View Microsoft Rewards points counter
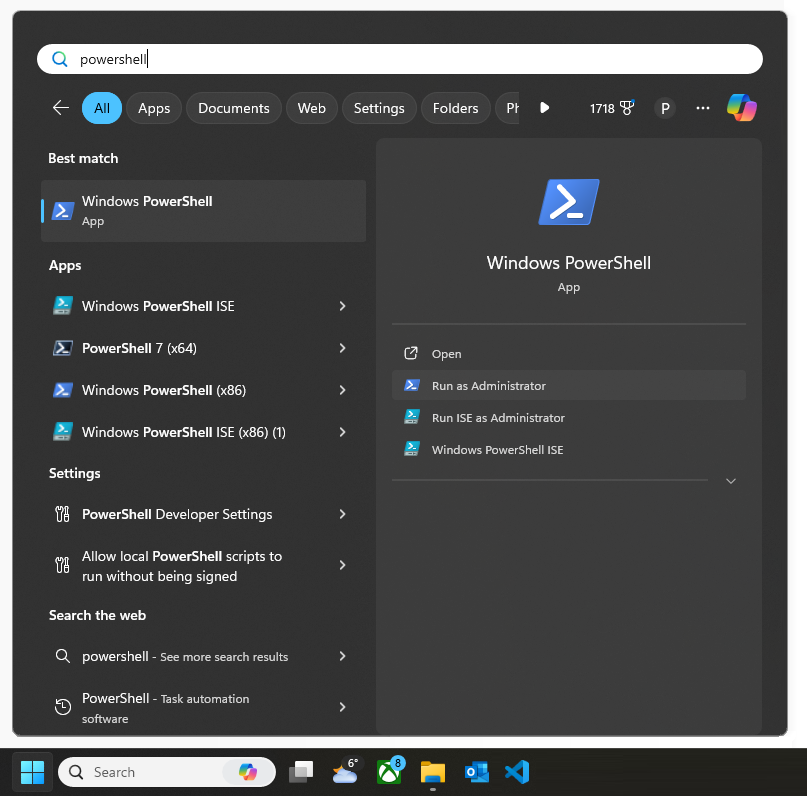 coord(612,107)
